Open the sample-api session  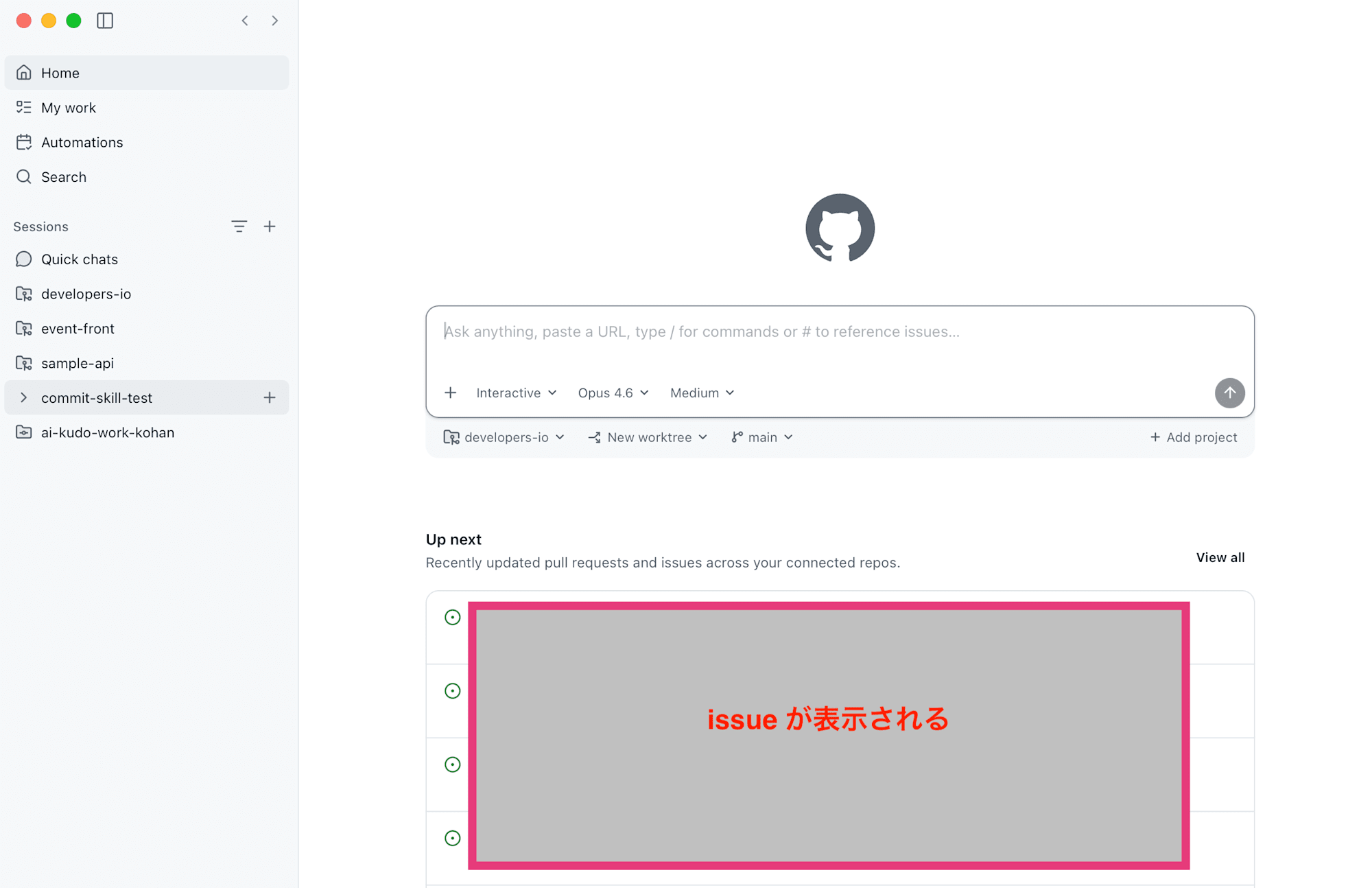tap(147, 363)
